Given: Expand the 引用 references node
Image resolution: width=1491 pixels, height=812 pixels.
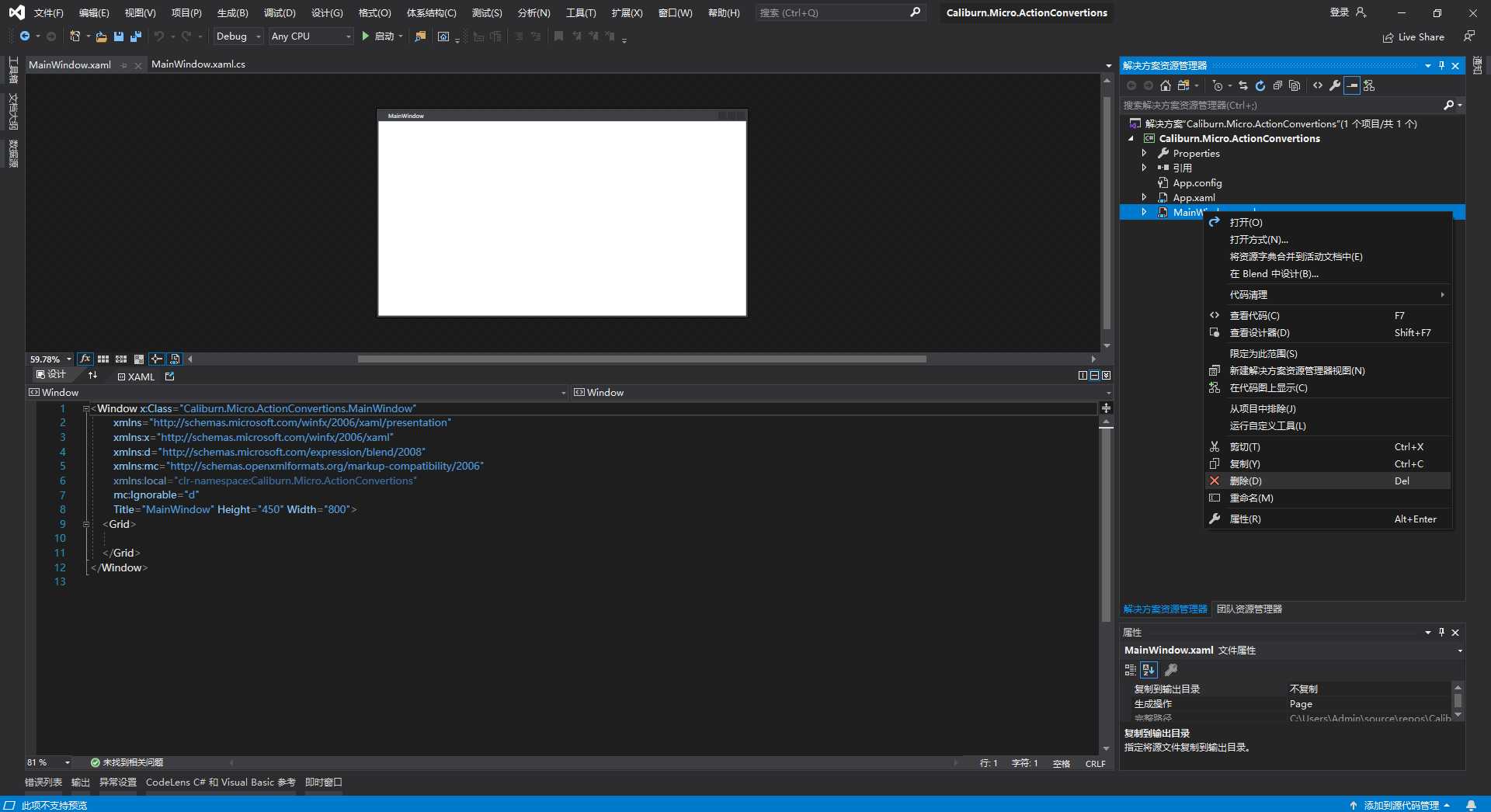Looking at the screenshot, I should pos(1144,168).
